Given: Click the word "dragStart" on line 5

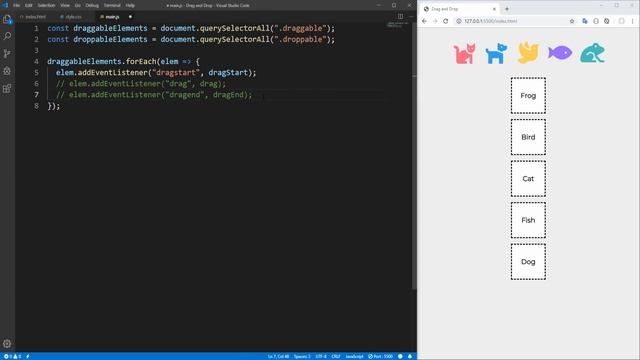Looking at the screenshot, I should 228,73.
